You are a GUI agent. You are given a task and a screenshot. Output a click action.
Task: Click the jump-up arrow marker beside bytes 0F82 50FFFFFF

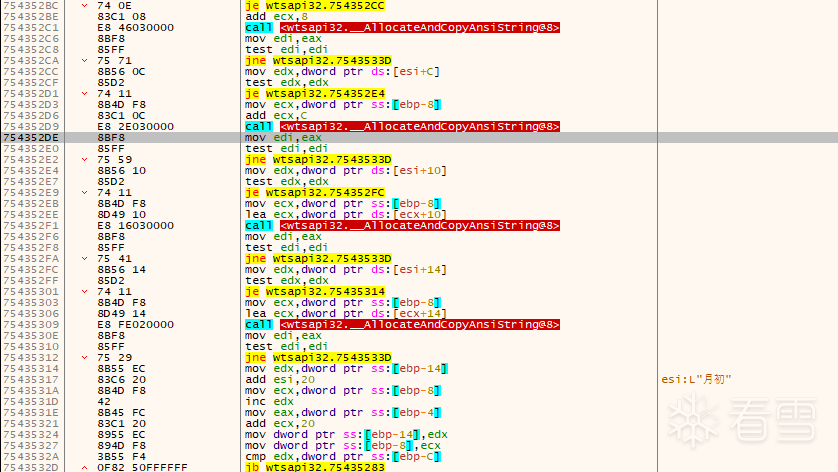[84, 468]
